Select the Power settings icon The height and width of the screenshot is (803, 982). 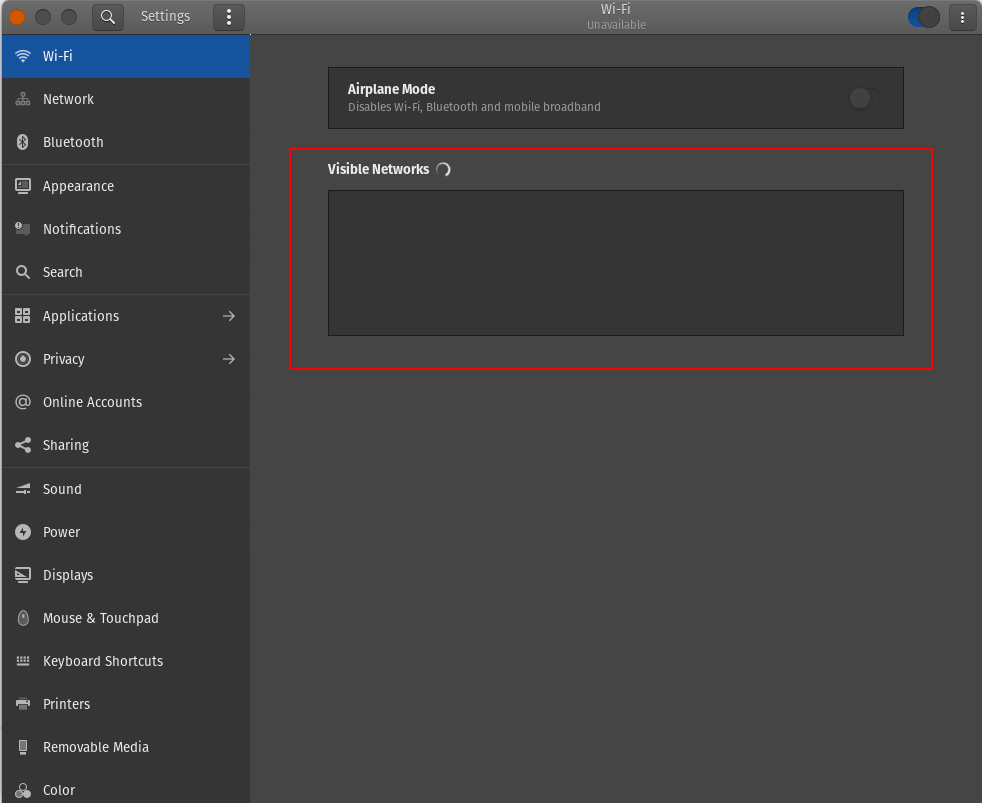click(x=22, y=531)
